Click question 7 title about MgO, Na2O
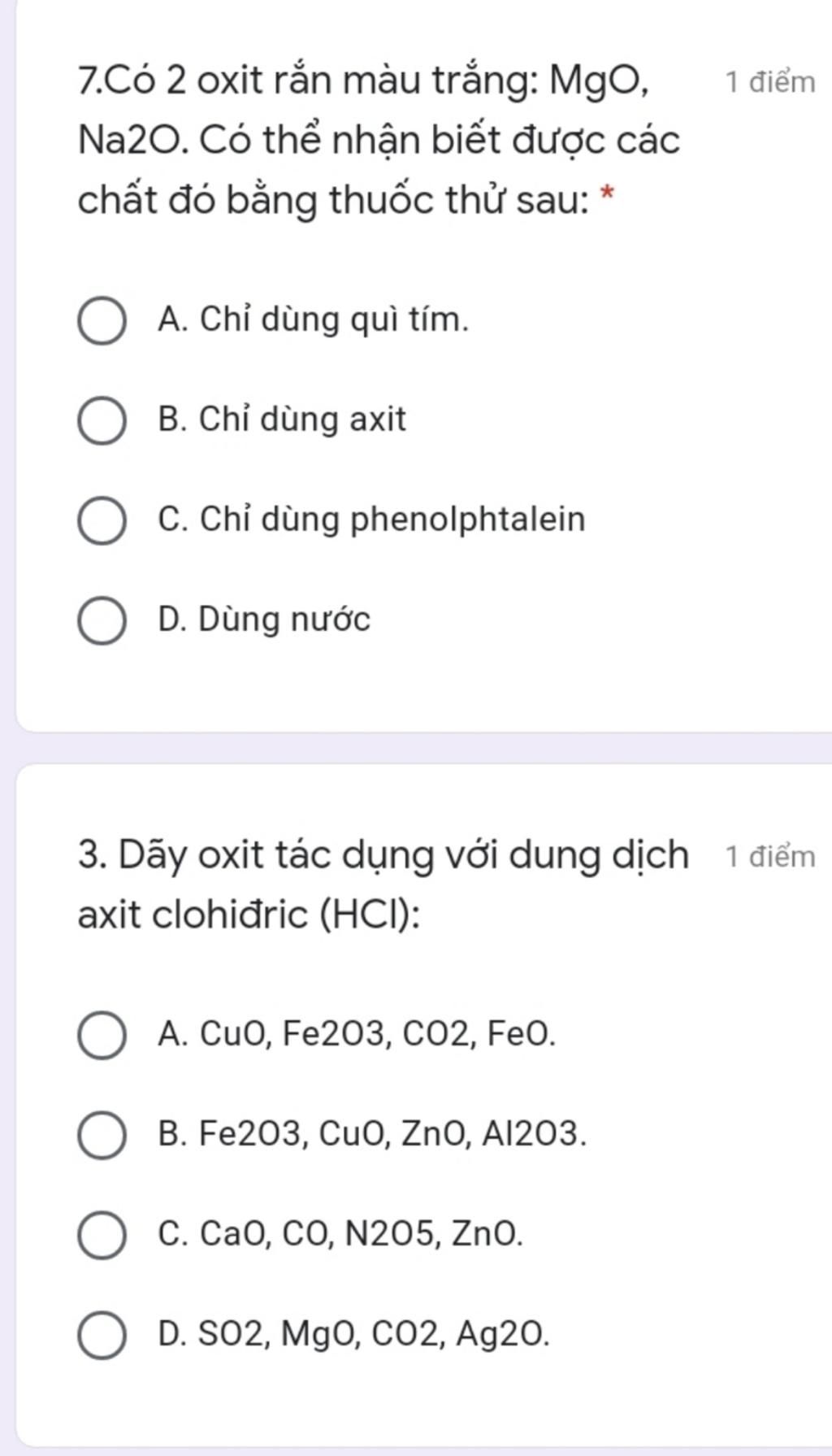Viewport: 832px width, 1456px height. click(379, 141)
